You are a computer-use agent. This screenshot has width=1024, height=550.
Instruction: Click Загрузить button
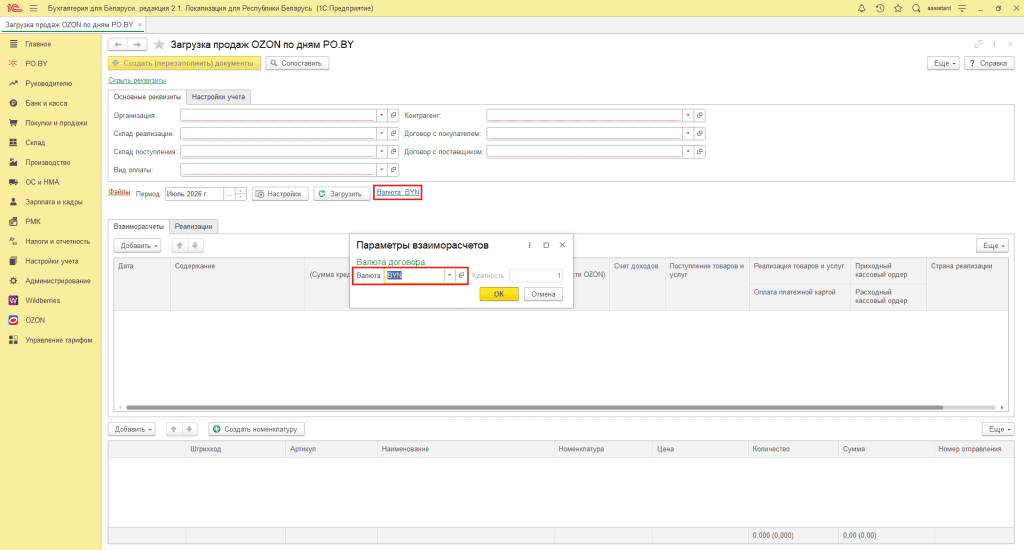pos(340,194)
